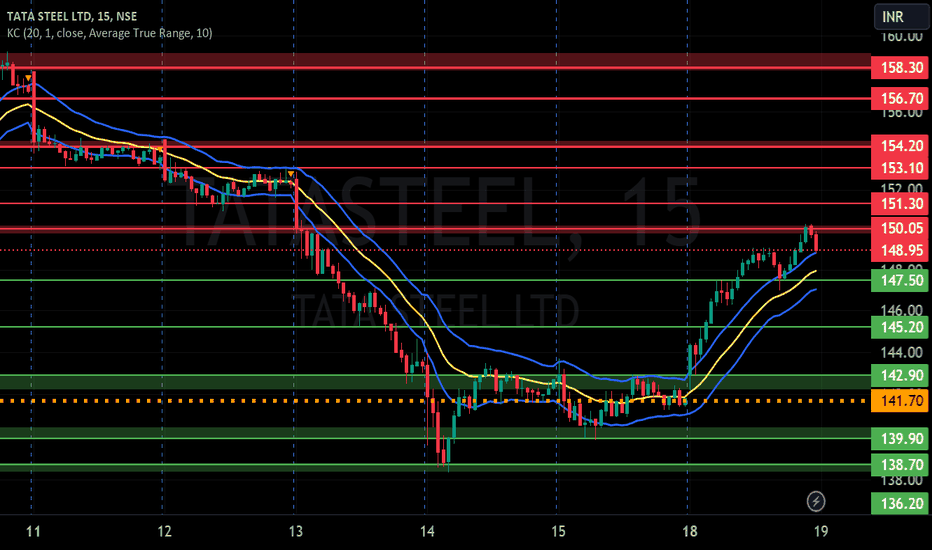Screen dimensions: 932x550
Task: Click date 19 on time axis
Action: tap(821, 531)
